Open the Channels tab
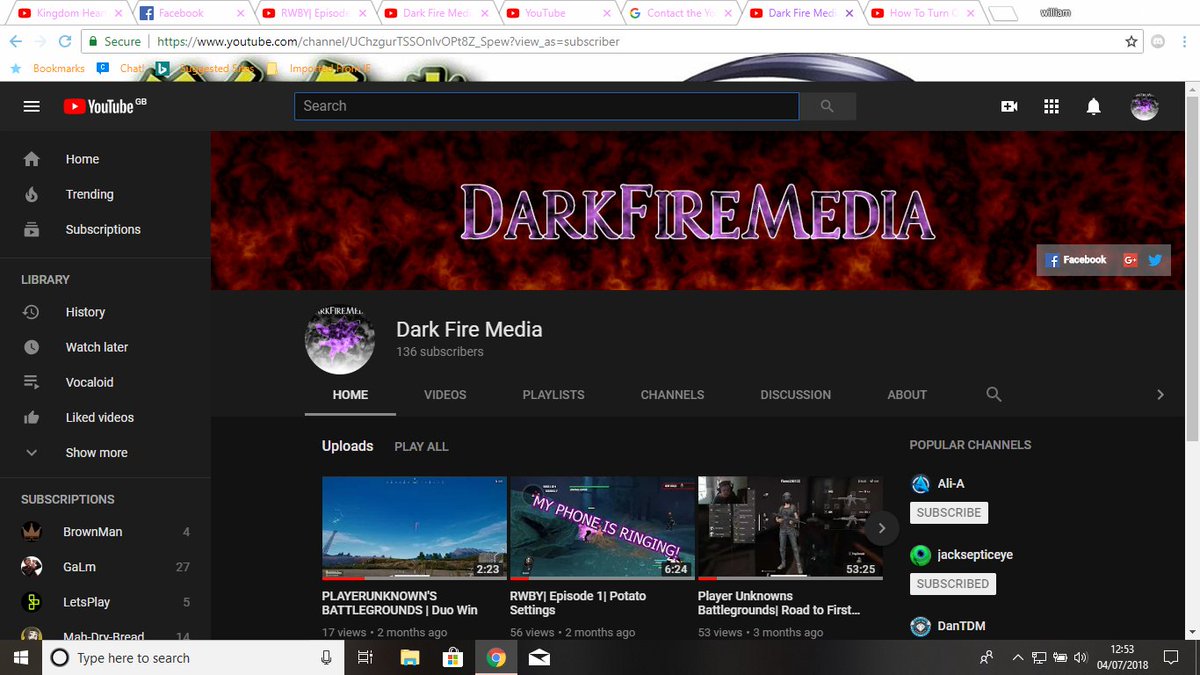 click(x=672, y=395)
